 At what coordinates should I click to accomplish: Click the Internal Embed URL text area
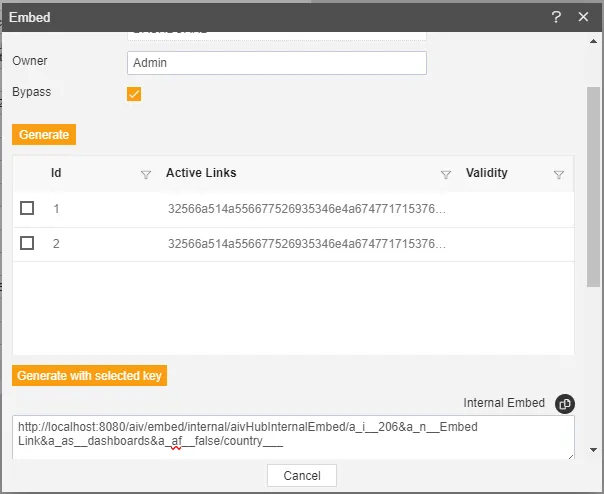tap(293, 437)
